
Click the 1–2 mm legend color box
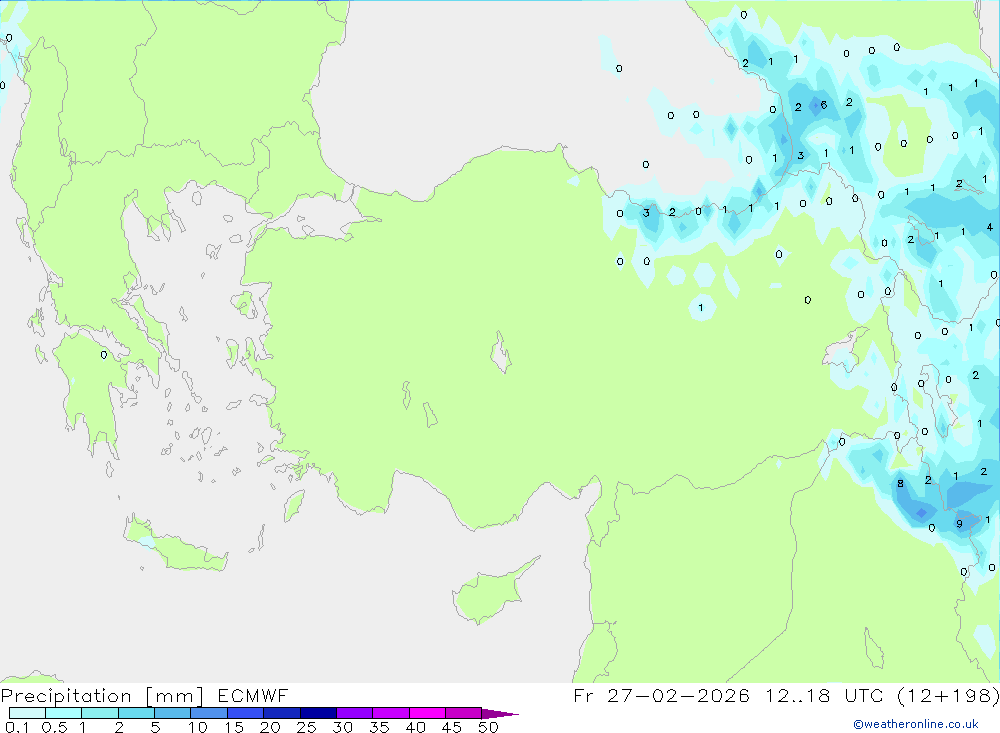[100, 713]
